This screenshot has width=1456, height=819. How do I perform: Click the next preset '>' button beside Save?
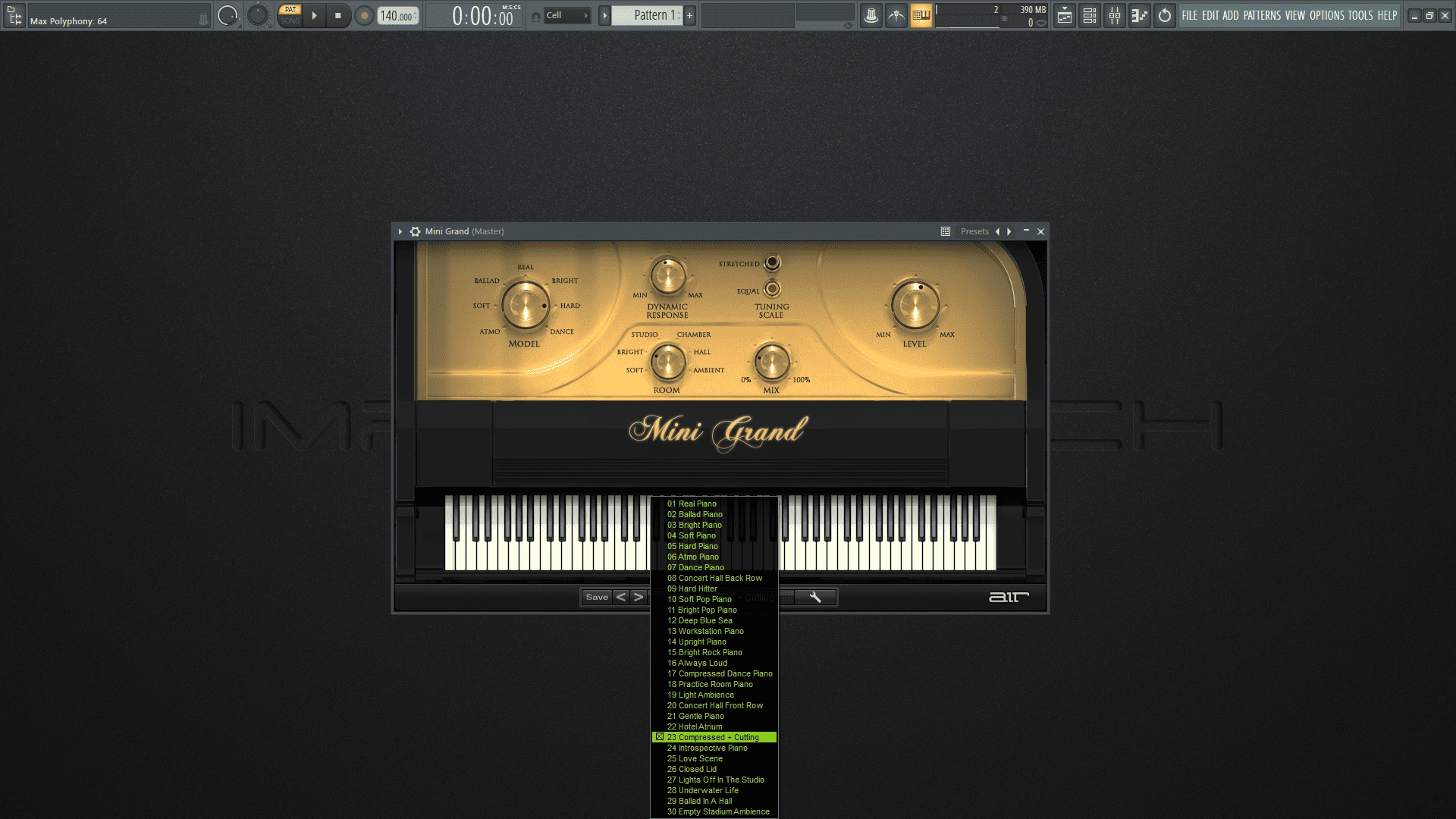coord(639,598)
